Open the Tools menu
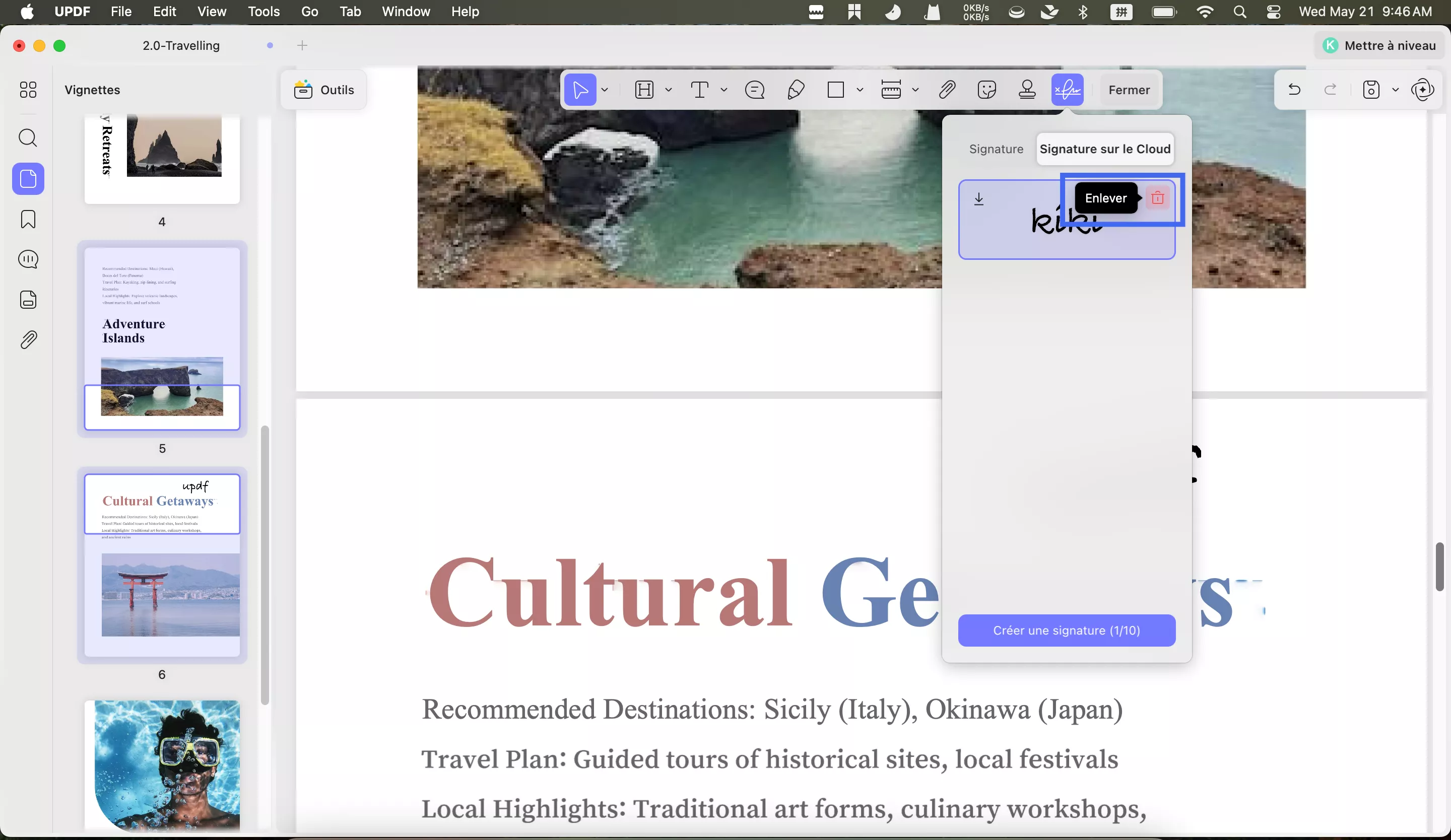Screen dimensions: 1451x840 (x=263, y=12)
